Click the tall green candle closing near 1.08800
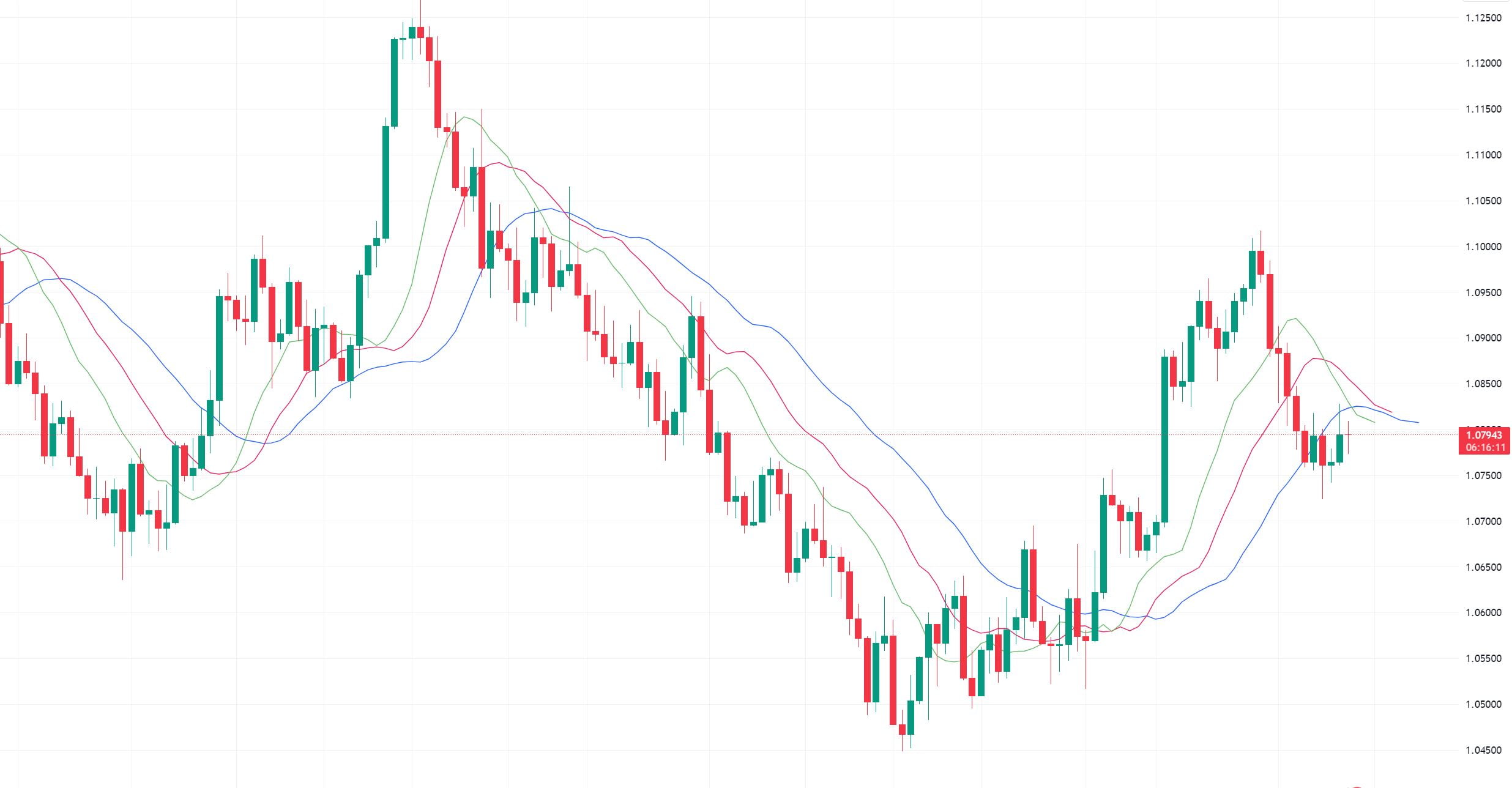 (x=1164, y=439)
